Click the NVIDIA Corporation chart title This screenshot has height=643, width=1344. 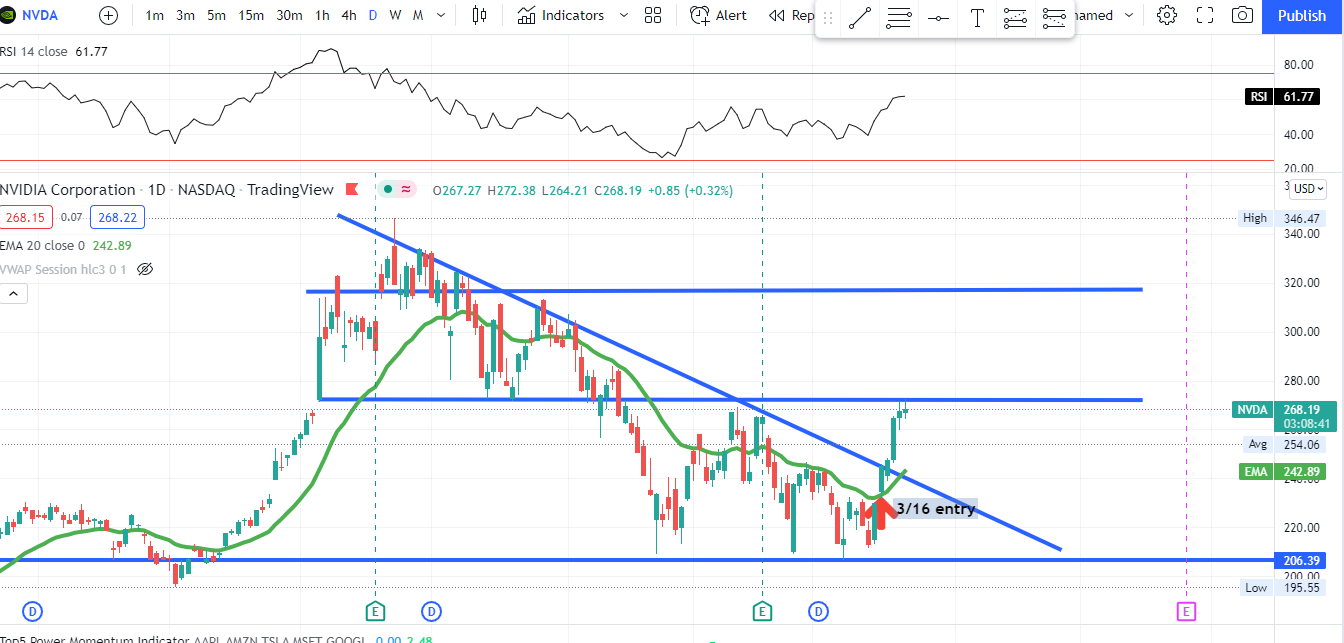click(x=67, y=190)
